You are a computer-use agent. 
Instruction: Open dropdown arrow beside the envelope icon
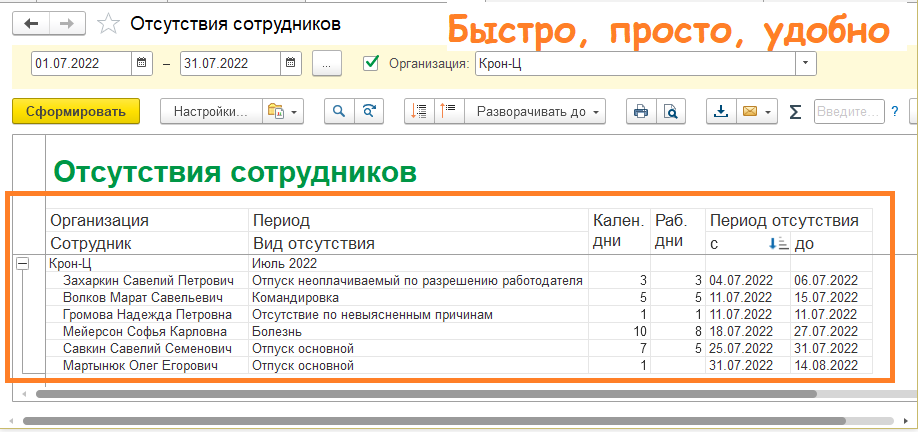pos(768,111)
